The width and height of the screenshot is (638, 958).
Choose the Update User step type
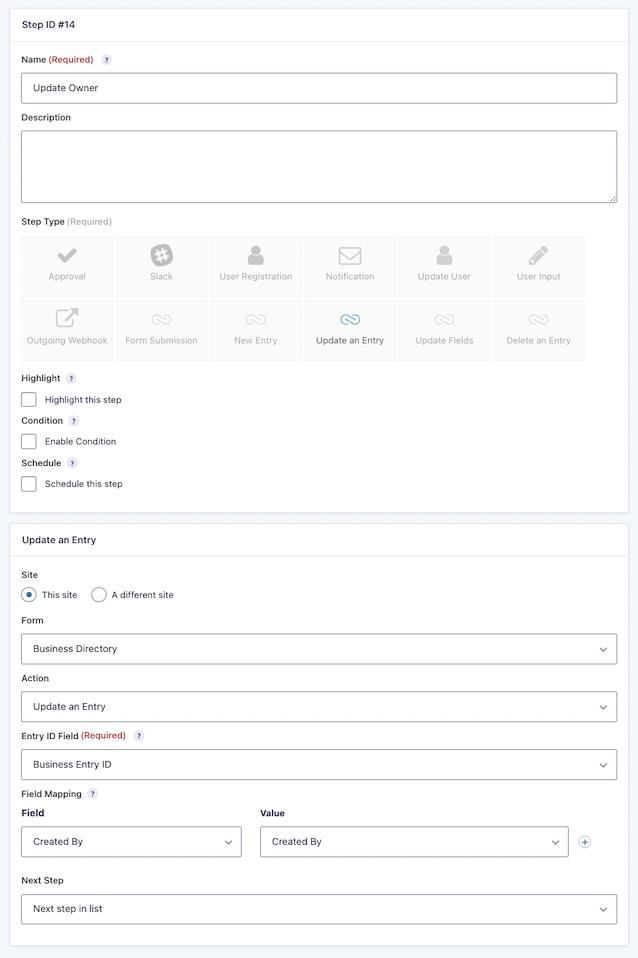tap(444, 266)
